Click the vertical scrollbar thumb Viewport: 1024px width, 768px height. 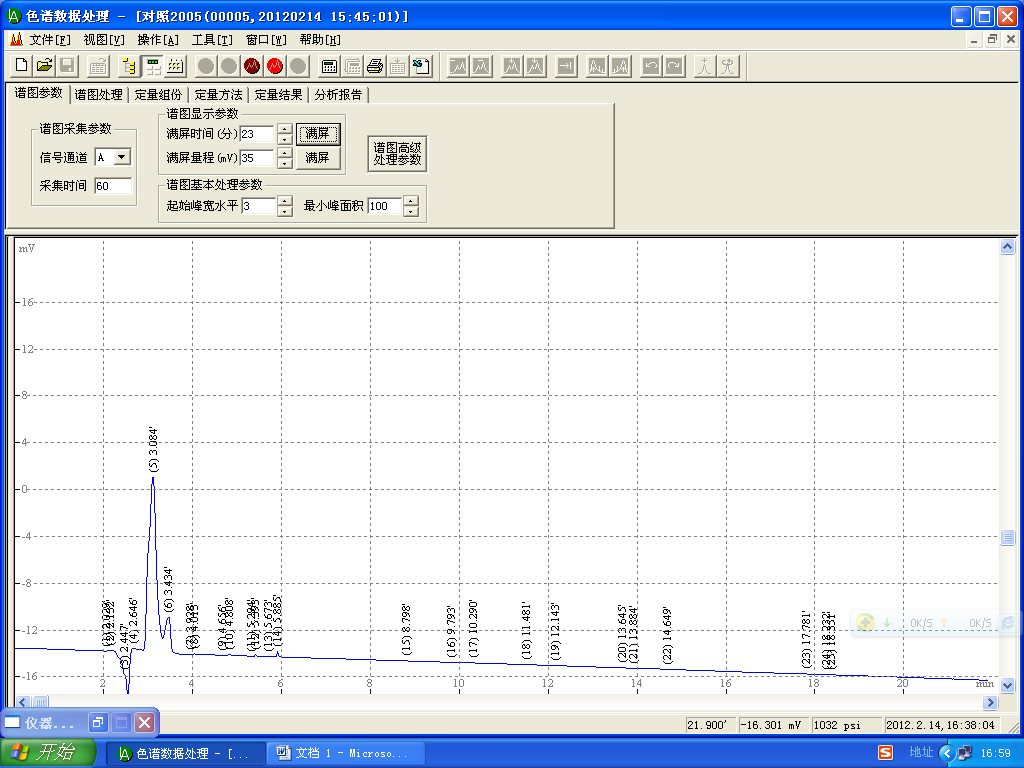click(x=1008, y=537)
